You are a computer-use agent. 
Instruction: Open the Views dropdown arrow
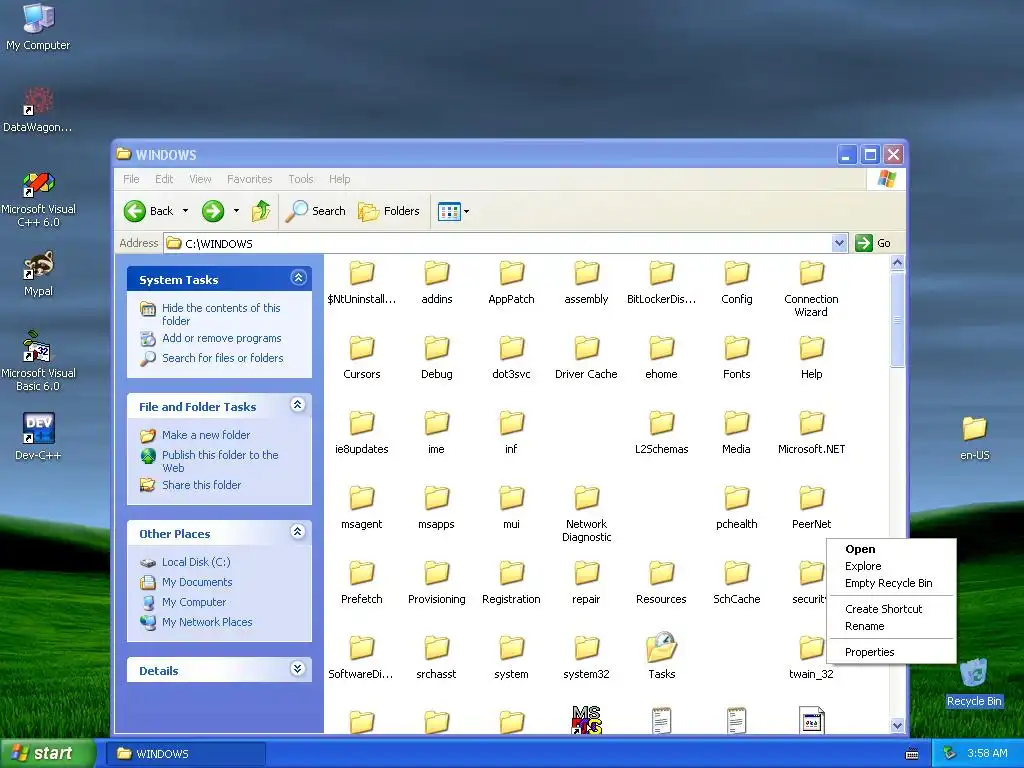(x=466, y=211)
